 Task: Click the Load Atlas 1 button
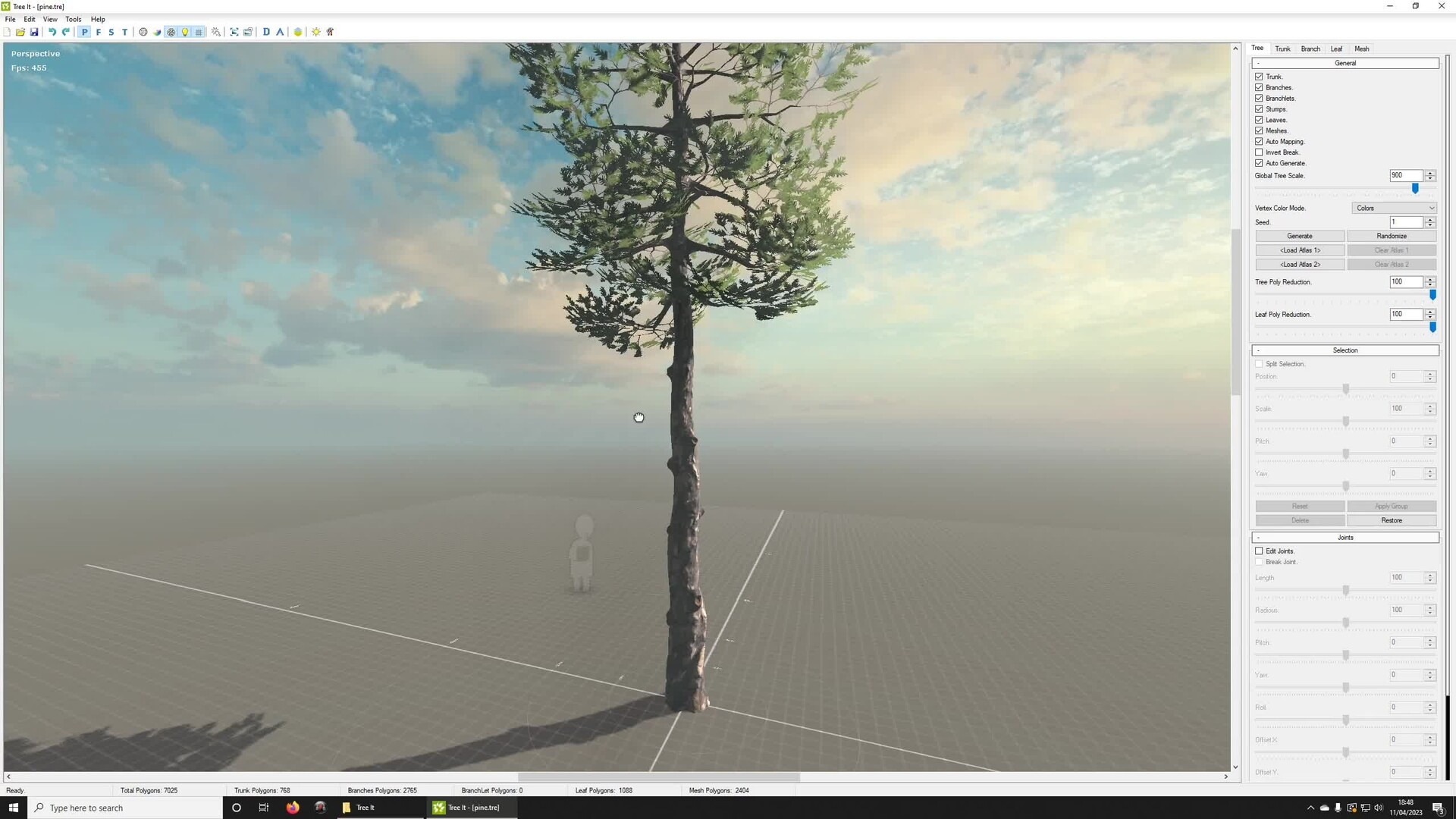coord(1300,250)
